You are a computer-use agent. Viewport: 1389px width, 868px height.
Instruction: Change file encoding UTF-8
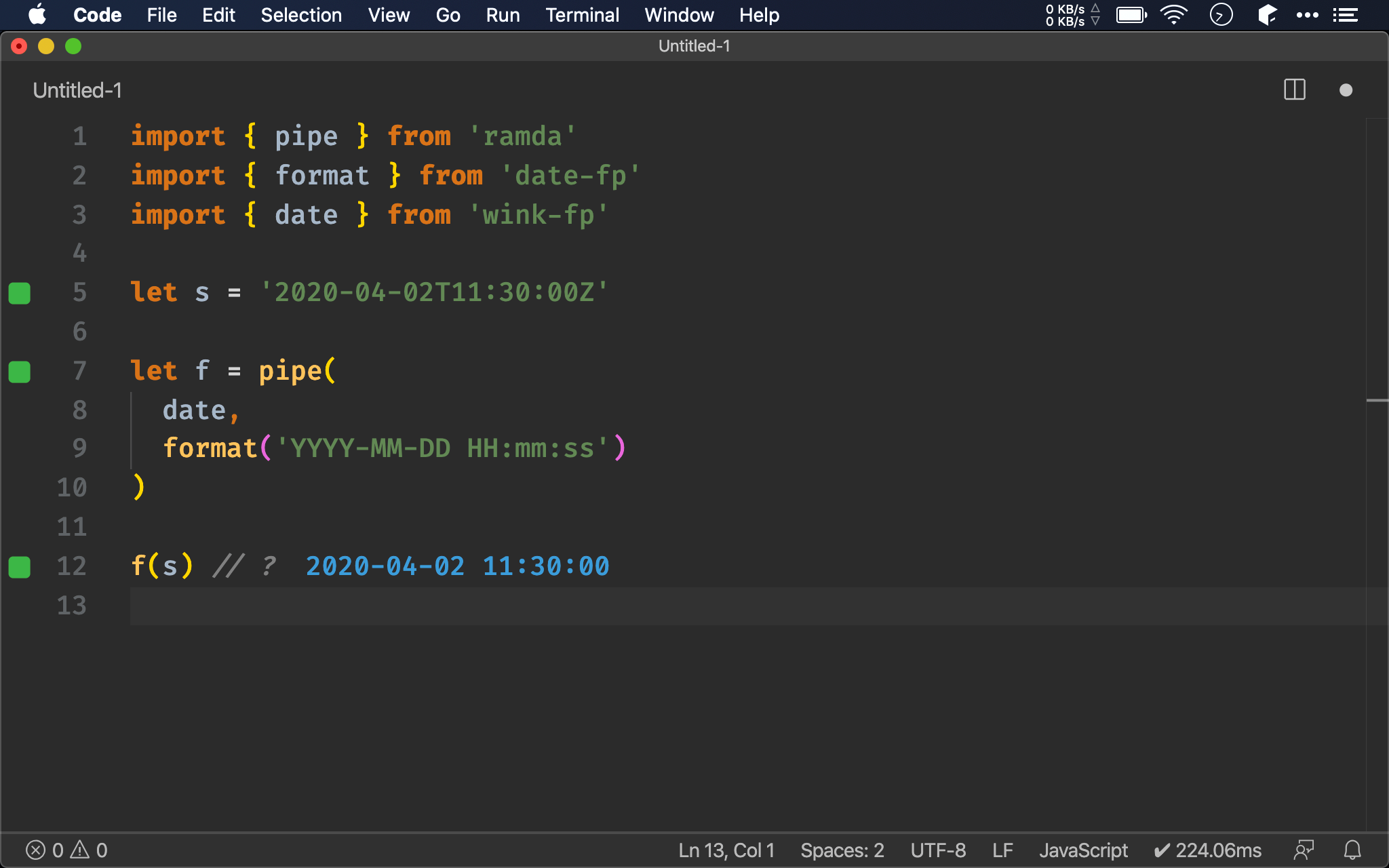point(938,850)
